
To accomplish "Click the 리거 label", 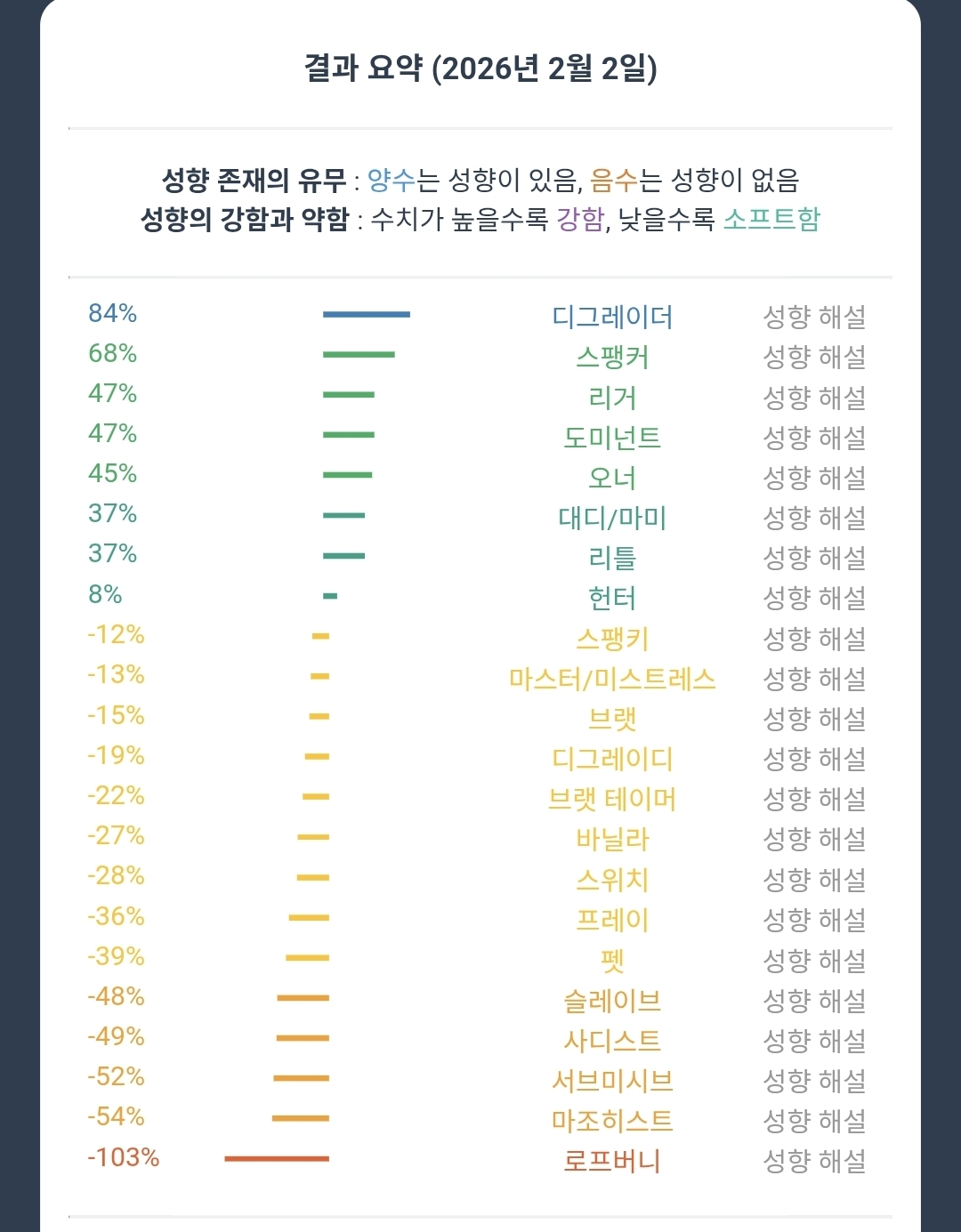I will (x=612, y=398).
